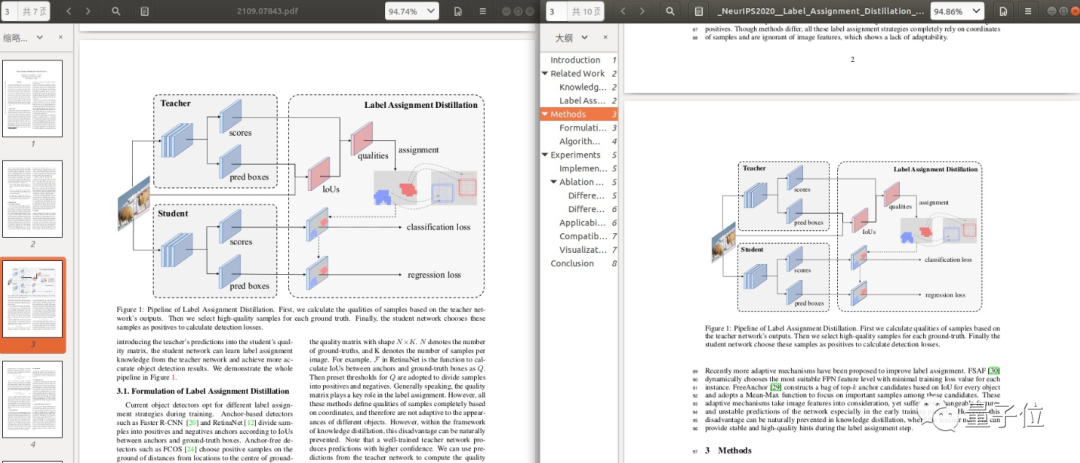Click the page number field in left window
Viewport: 1080px width, 463px height.
click(8, 11)
